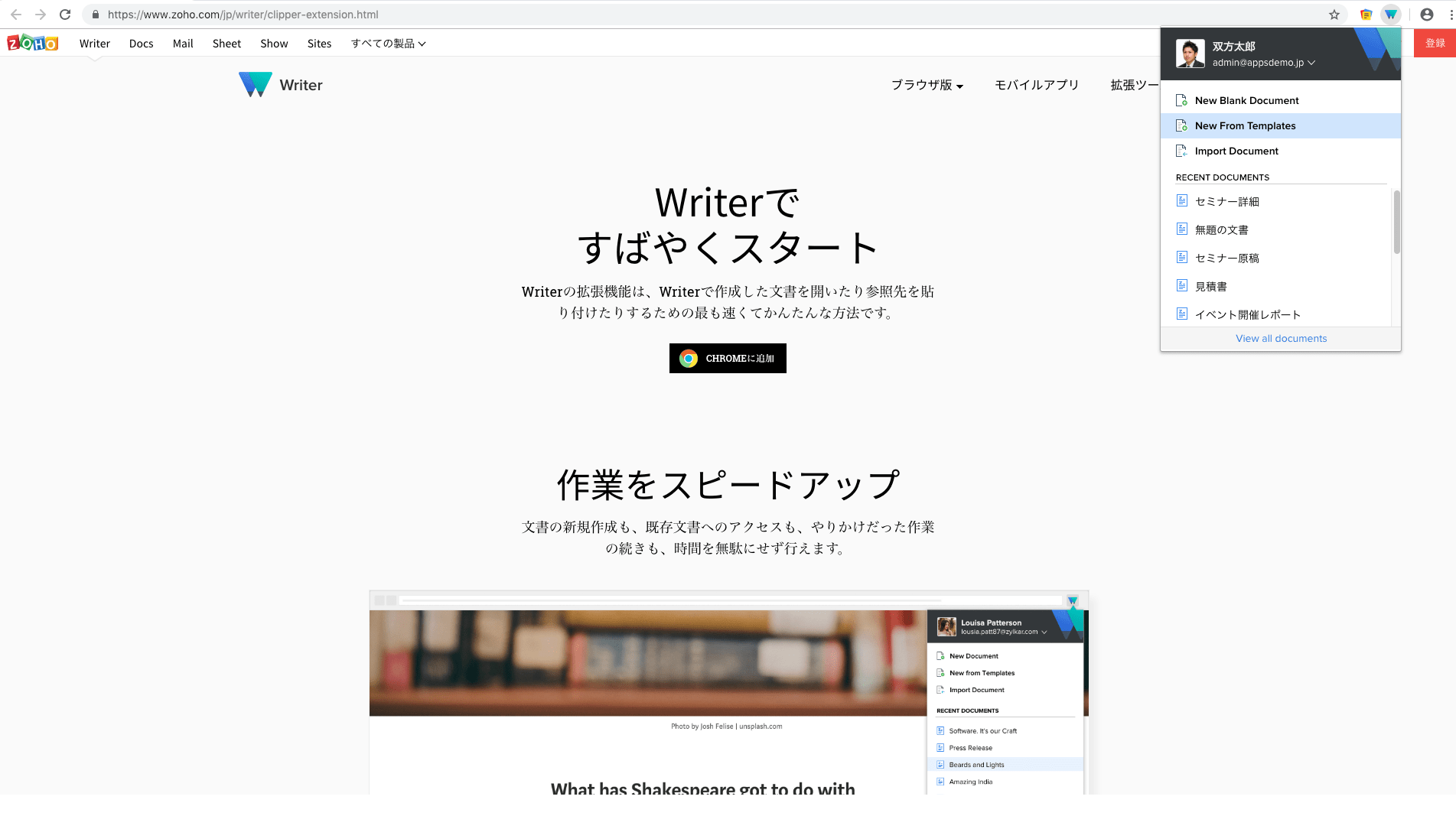This screenshot has height=816, width=1456.
Task: Click document icon beside イベント開催レポート
Action: (x=1181, y=314)
